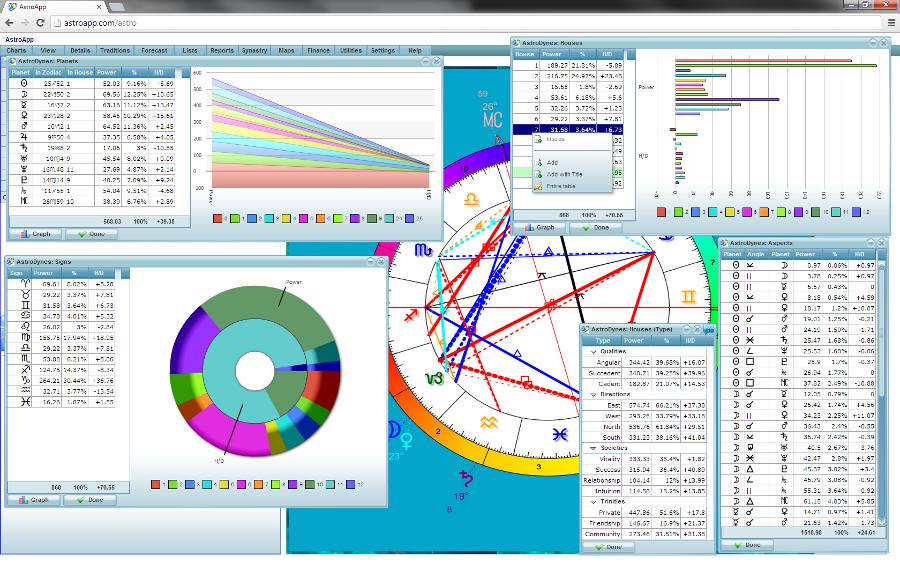Collapse the Qualities group
The width and height of the screenshot is (900, 563).
coord(594,352)
